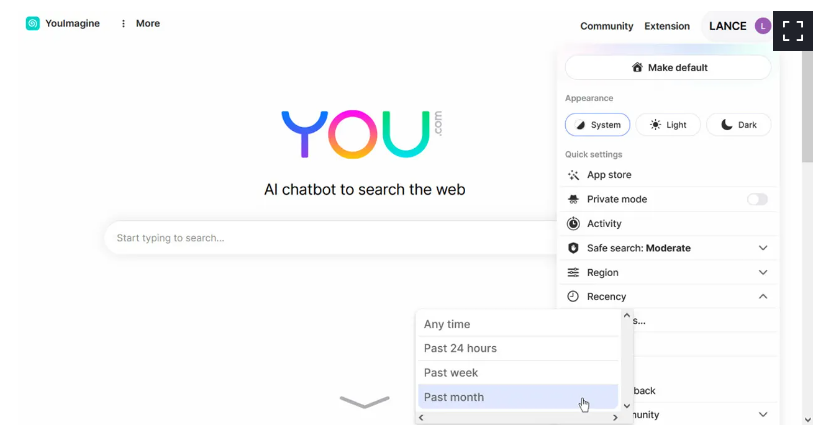Viewport: 823px width, 431px height.
Task: Click the Safe search shield icon
Action: click(x=573, y=248)
